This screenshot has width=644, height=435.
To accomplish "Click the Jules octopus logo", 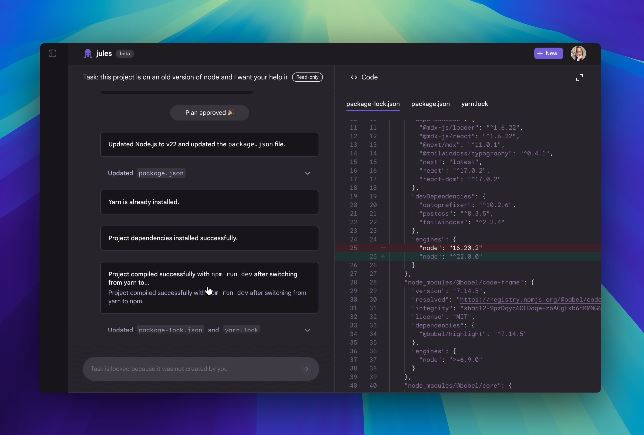I will click(x=87, y=53).
